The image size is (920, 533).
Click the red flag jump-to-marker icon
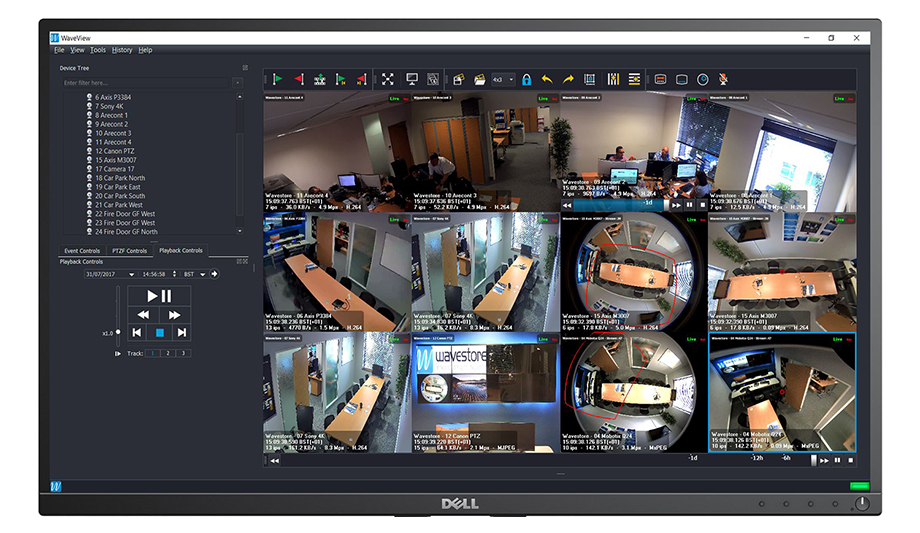point(361,79)
